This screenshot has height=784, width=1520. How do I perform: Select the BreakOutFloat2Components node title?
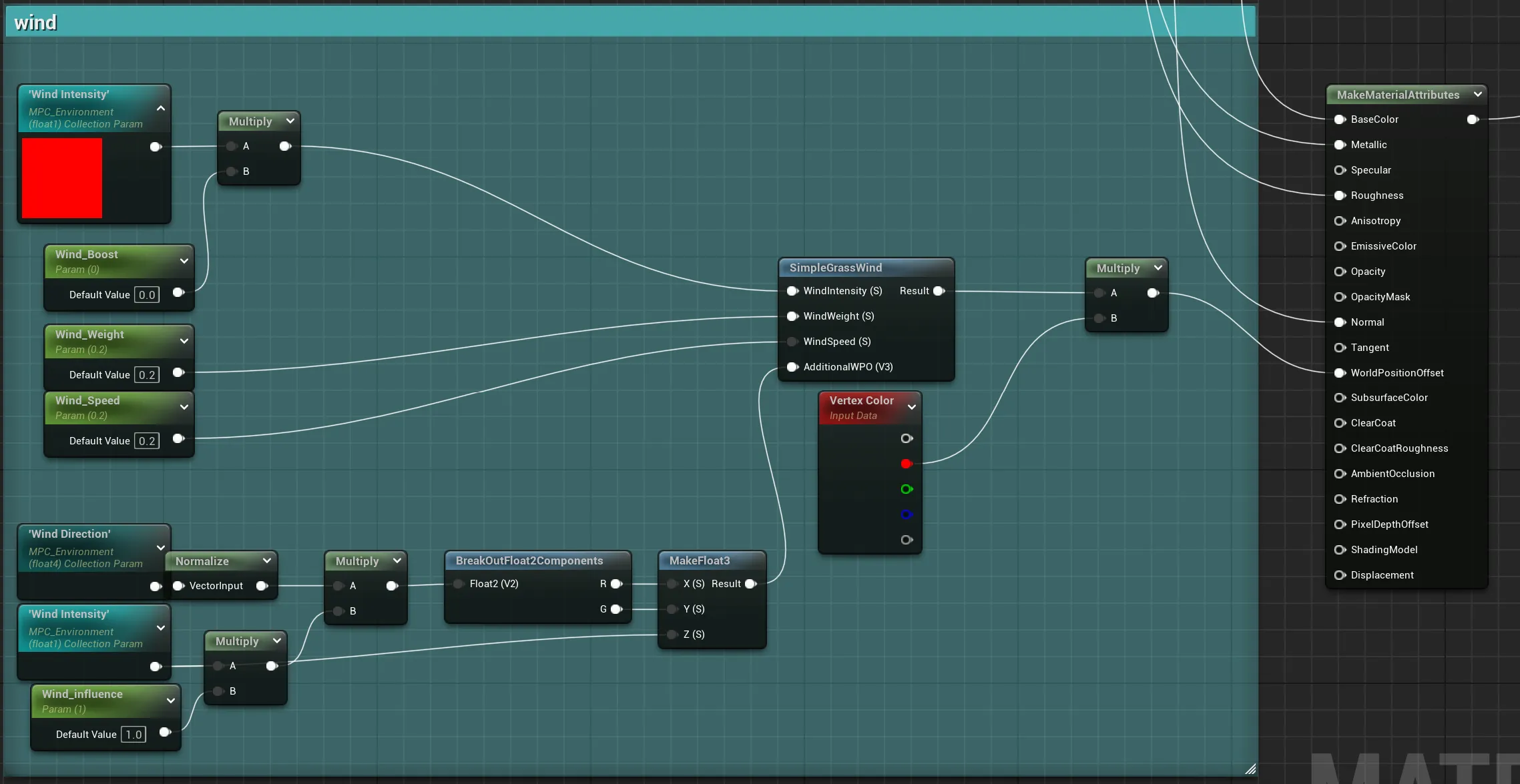529,560
